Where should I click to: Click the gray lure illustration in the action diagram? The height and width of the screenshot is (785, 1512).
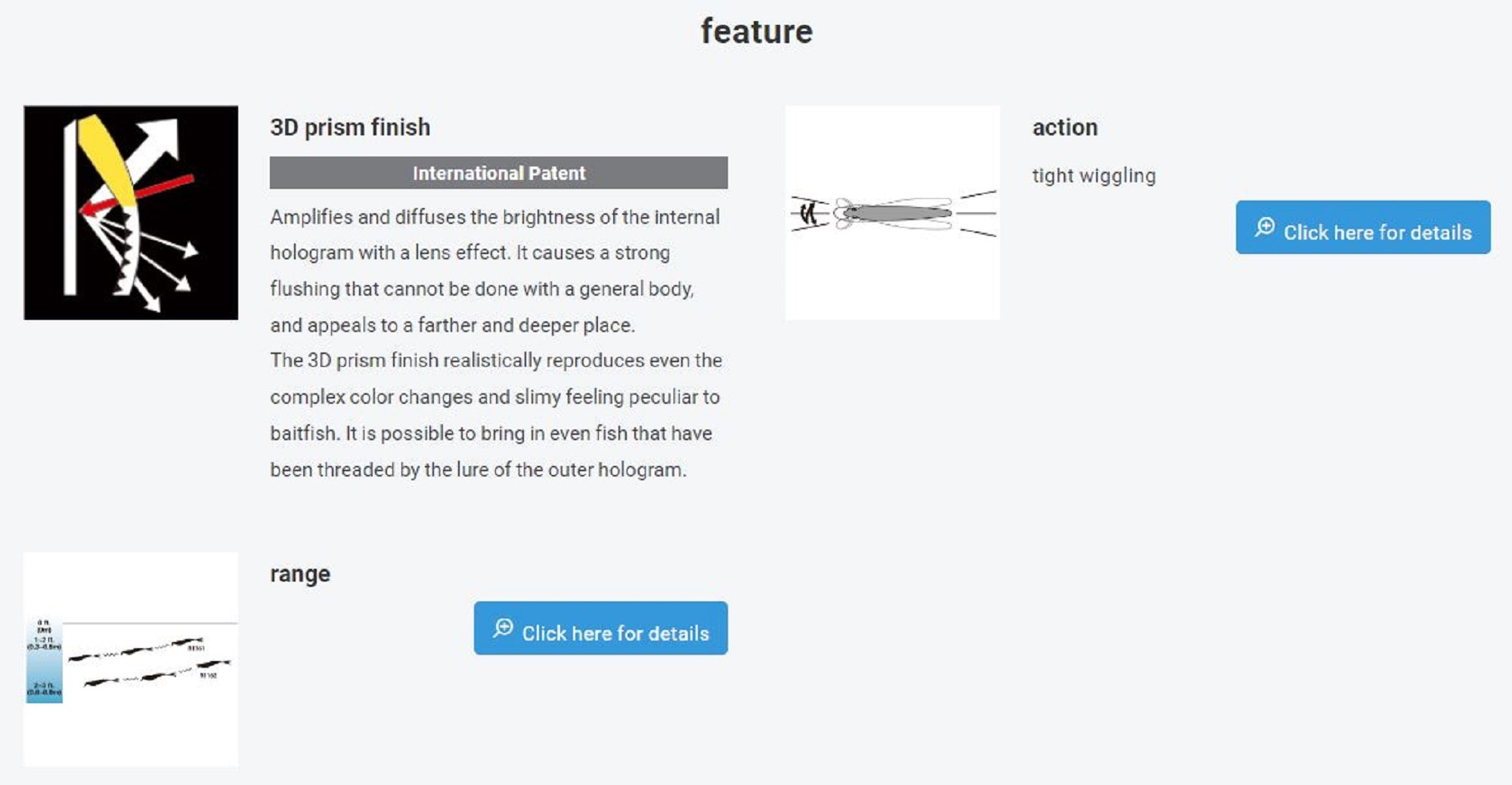tap(897, 213)
